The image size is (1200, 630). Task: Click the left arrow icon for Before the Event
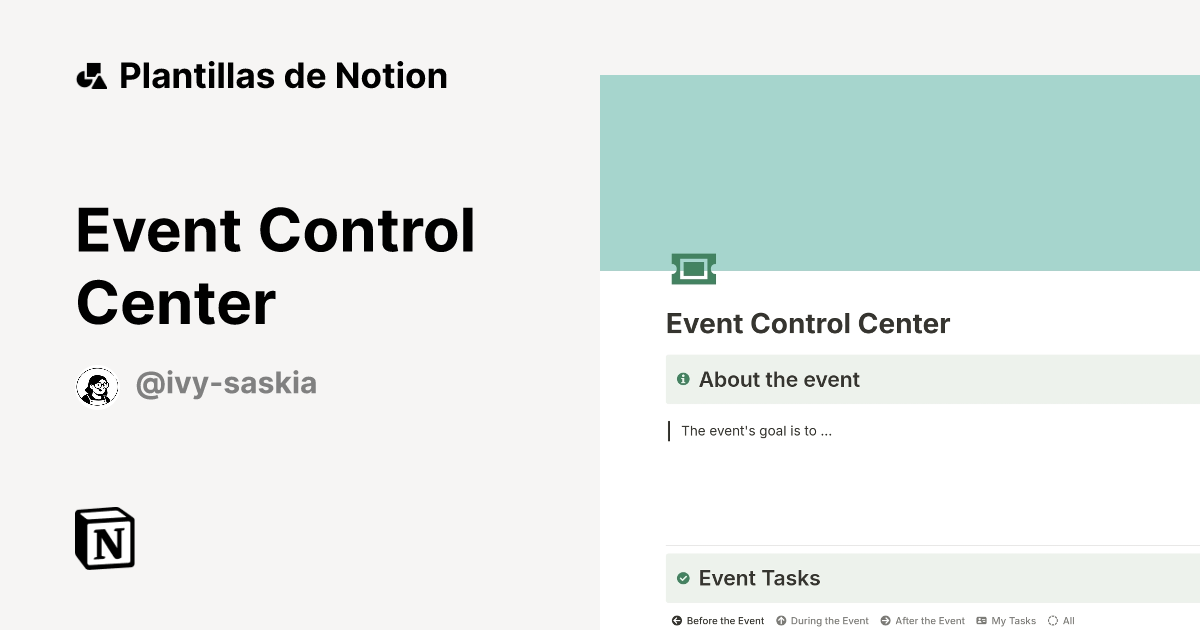click(x=677, y=621)
